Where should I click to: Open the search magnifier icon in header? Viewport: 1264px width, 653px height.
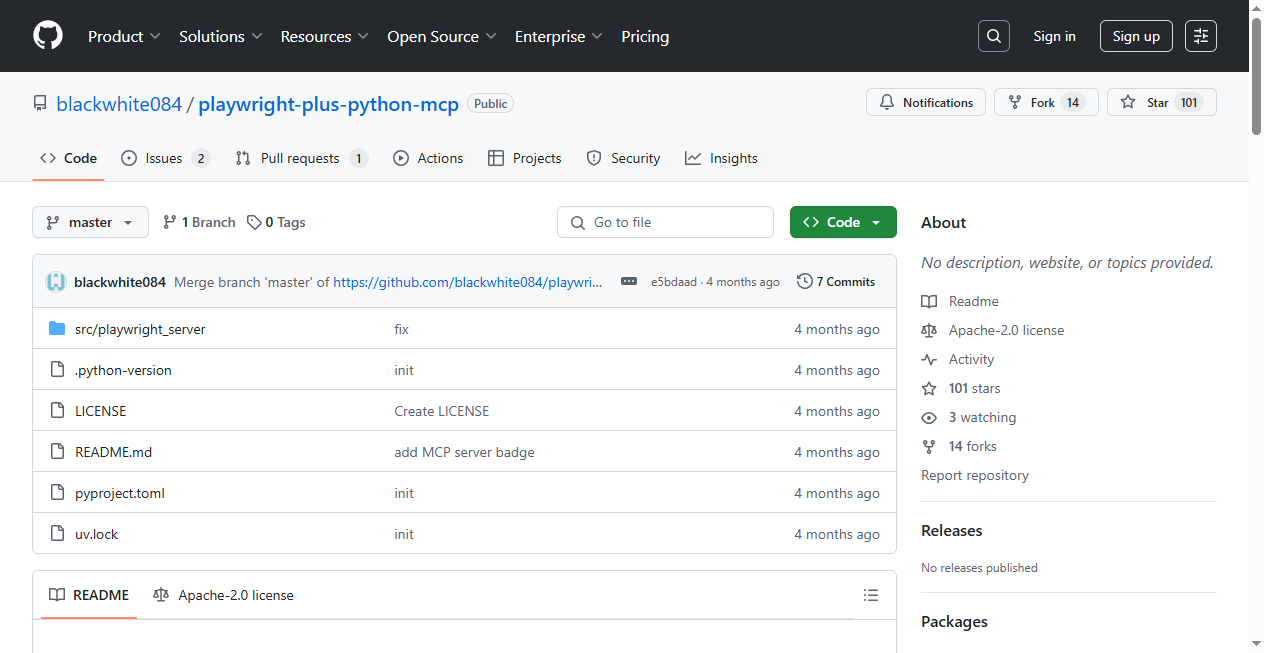tap(993, 36)
